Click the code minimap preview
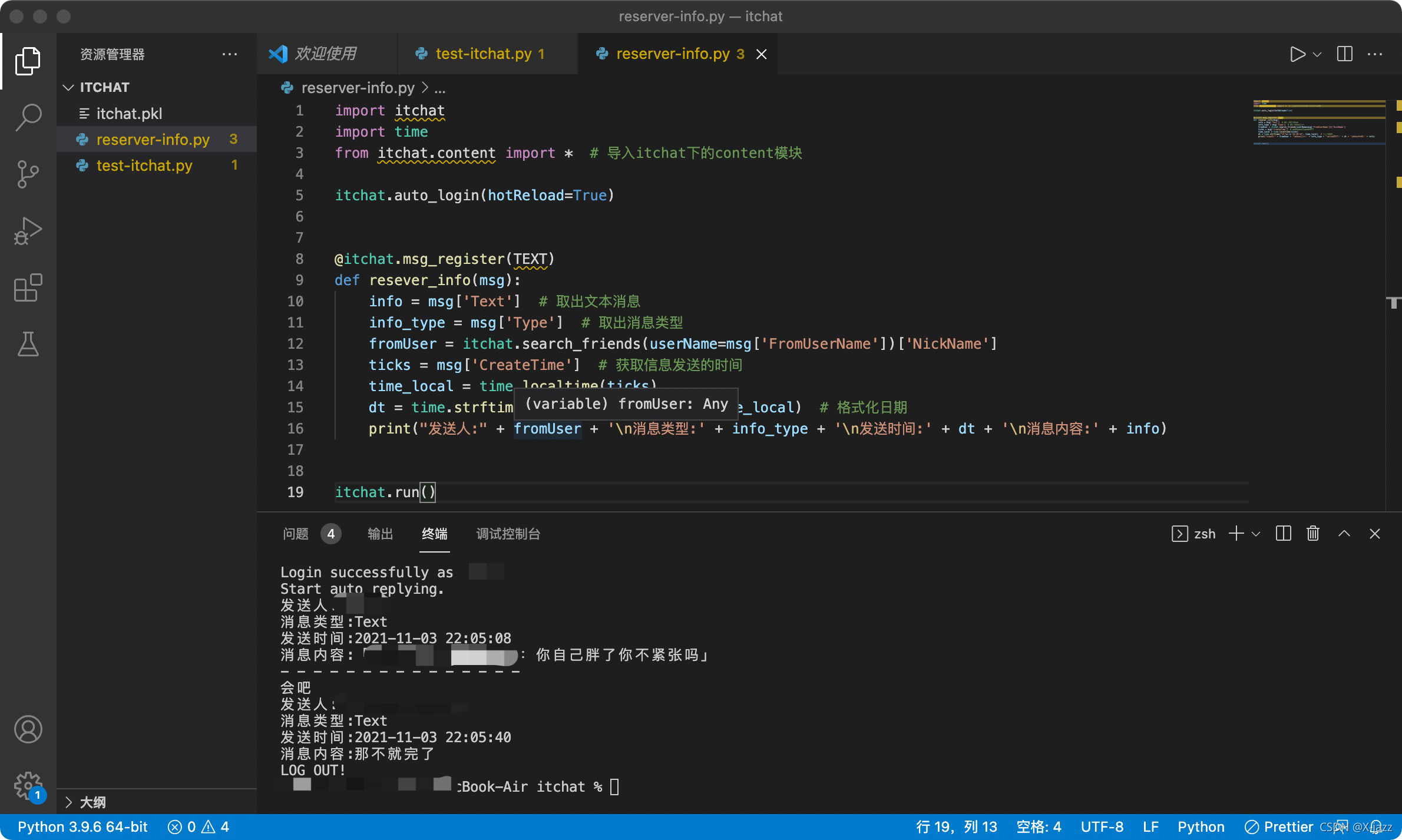This screenshot has height=840, width=1402. pyautogui.click(x=1320, y=122)
